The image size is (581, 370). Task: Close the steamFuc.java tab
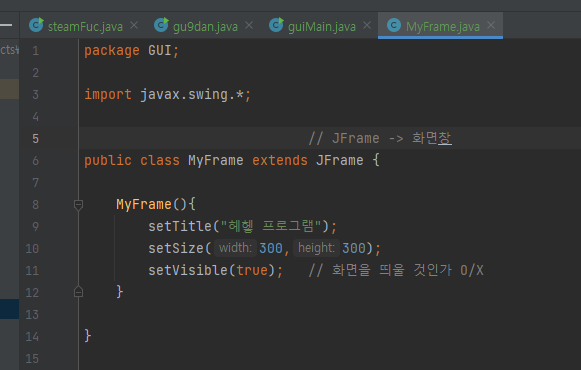[134, 26]
